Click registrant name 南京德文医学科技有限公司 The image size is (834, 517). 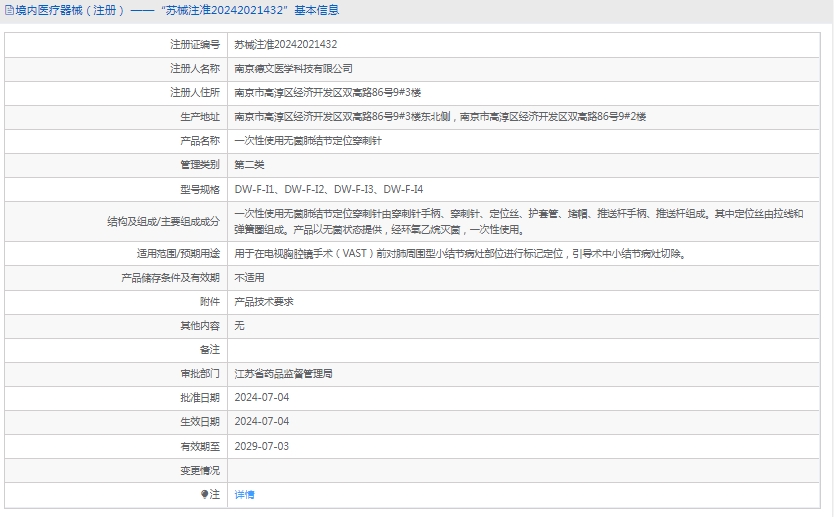293,69
